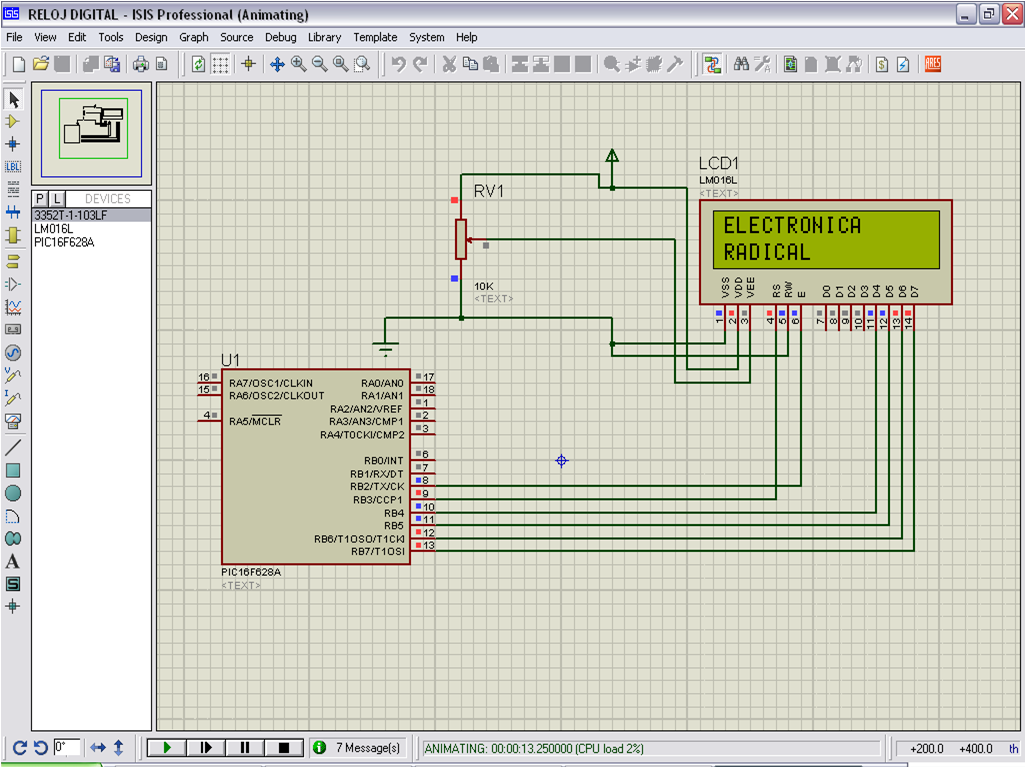Click the New Design file icon
Viewport: 1026px width, 768px height.
19,64
